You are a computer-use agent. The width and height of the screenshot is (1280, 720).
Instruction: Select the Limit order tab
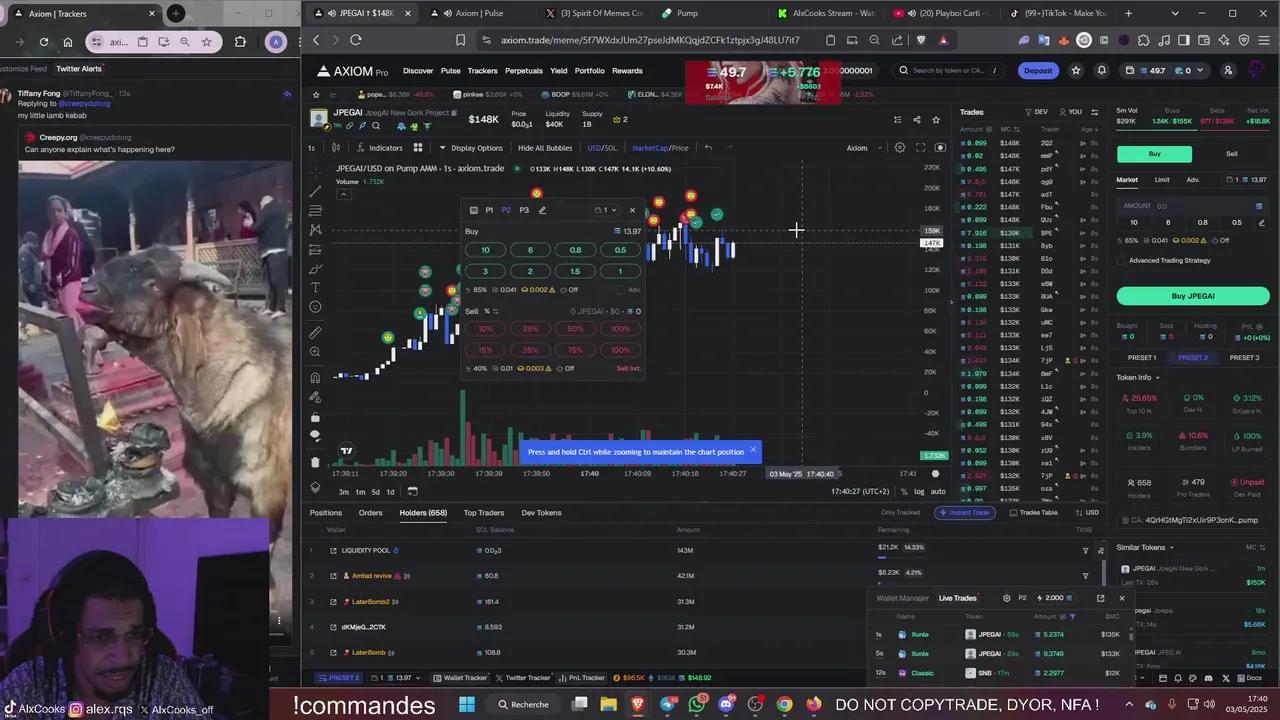1162,180
